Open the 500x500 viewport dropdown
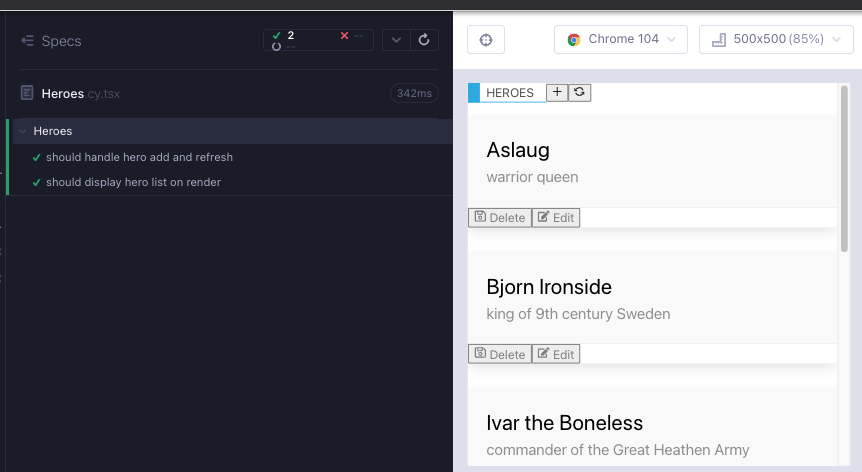 pos(776,40)
